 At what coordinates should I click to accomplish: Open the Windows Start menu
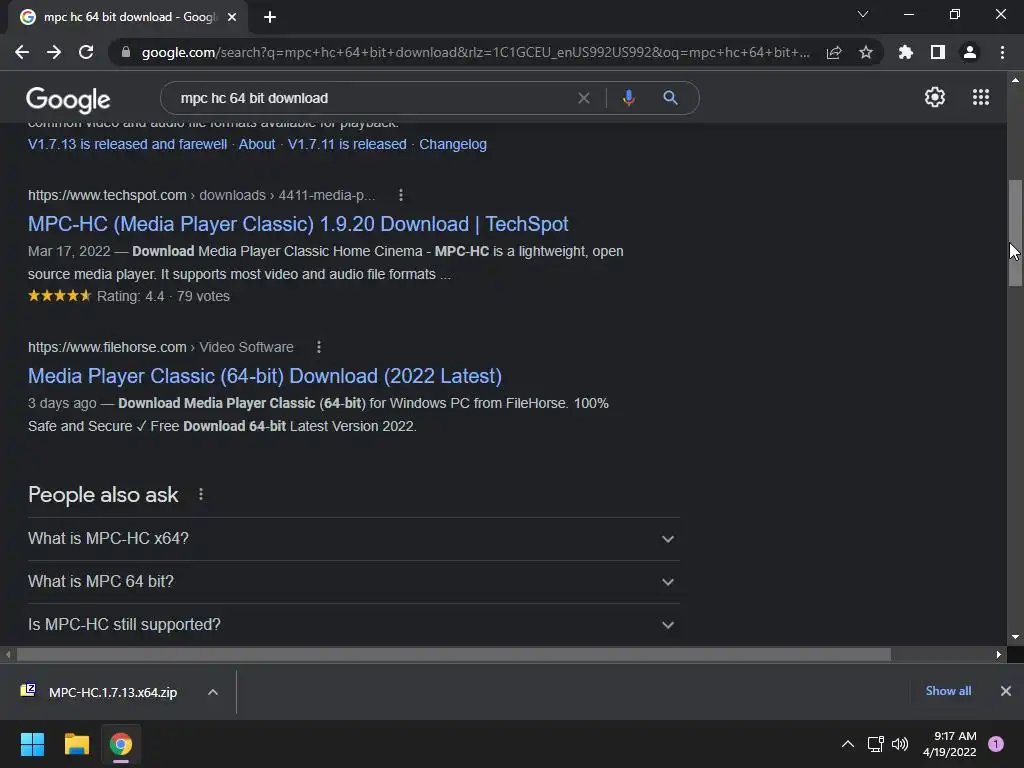32,744
